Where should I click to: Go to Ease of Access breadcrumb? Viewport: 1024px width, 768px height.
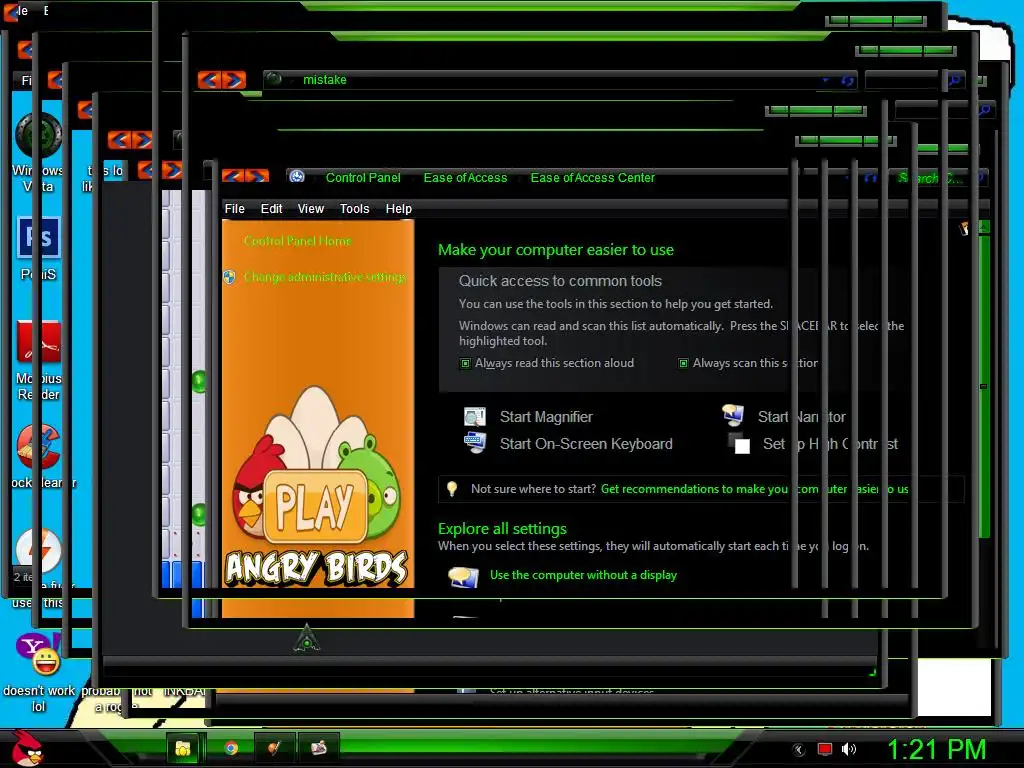[465, 178]
